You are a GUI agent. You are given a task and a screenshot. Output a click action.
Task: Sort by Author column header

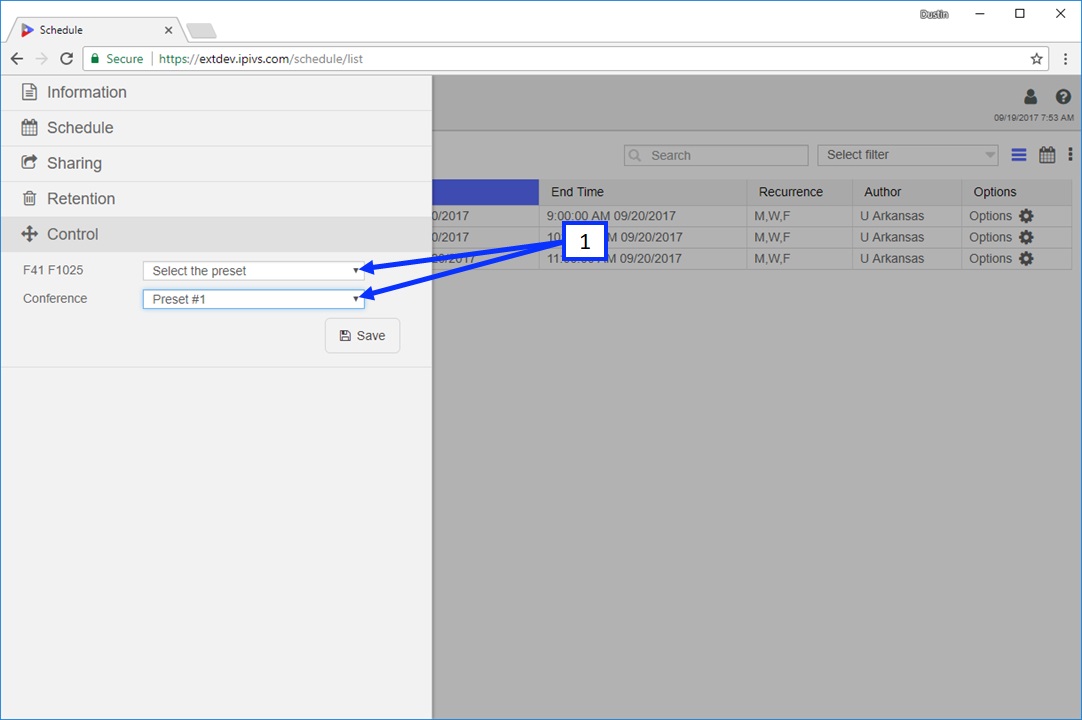pos(907,192)
